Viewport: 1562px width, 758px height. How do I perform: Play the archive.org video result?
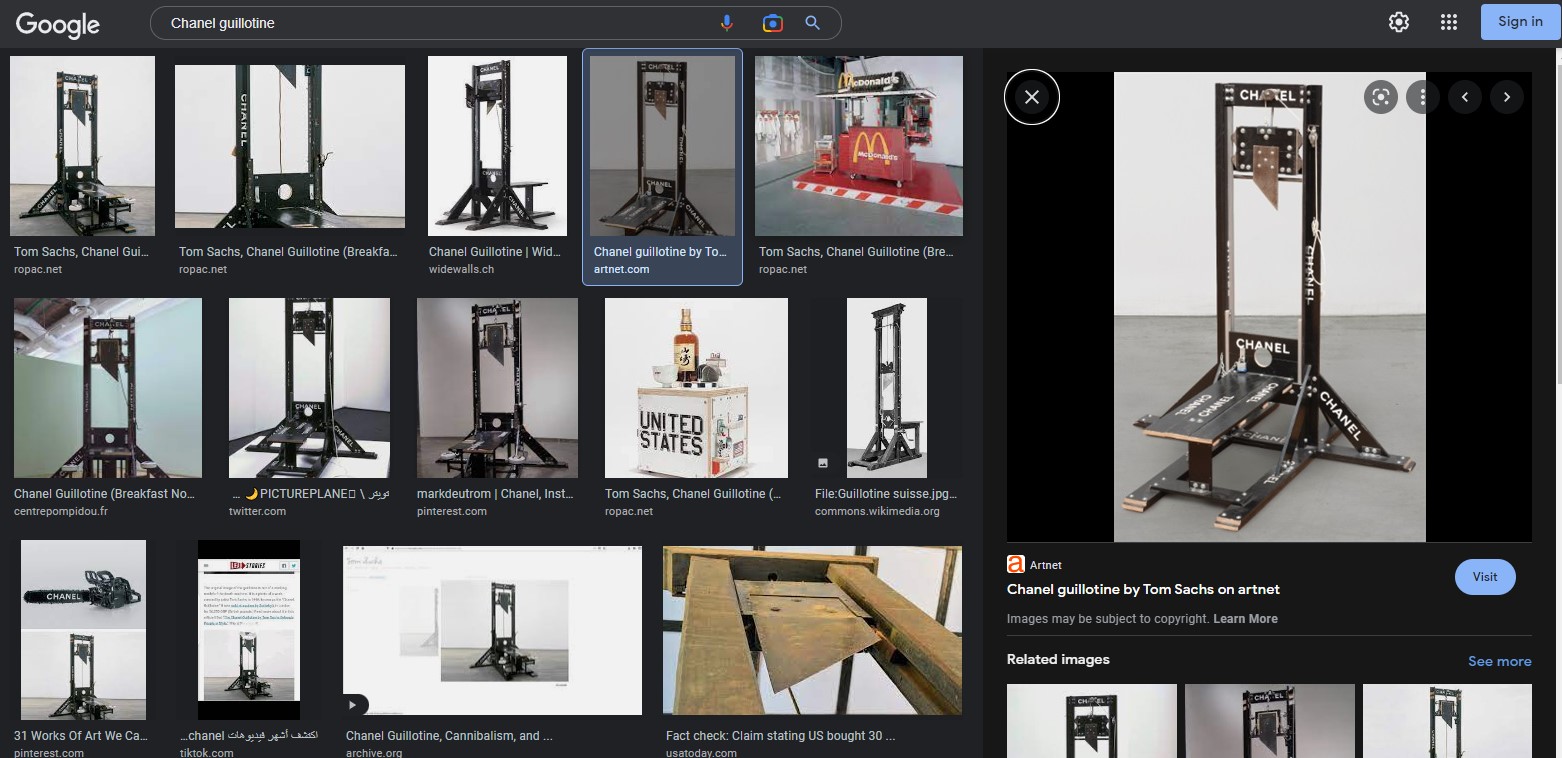pyautogui.click(x=355, y=704)
